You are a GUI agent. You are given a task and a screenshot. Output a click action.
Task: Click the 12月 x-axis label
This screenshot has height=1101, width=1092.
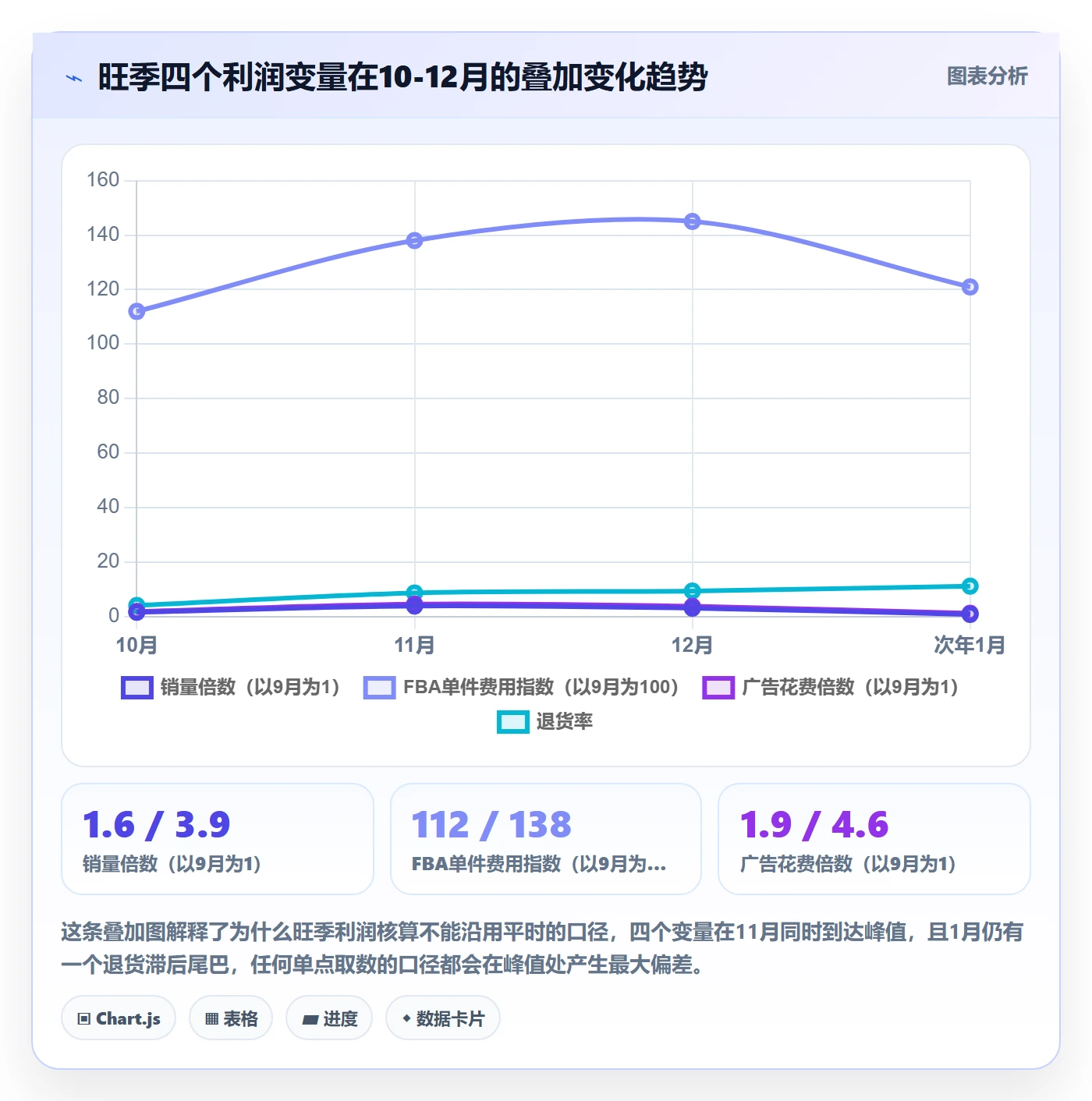(693, 645)
